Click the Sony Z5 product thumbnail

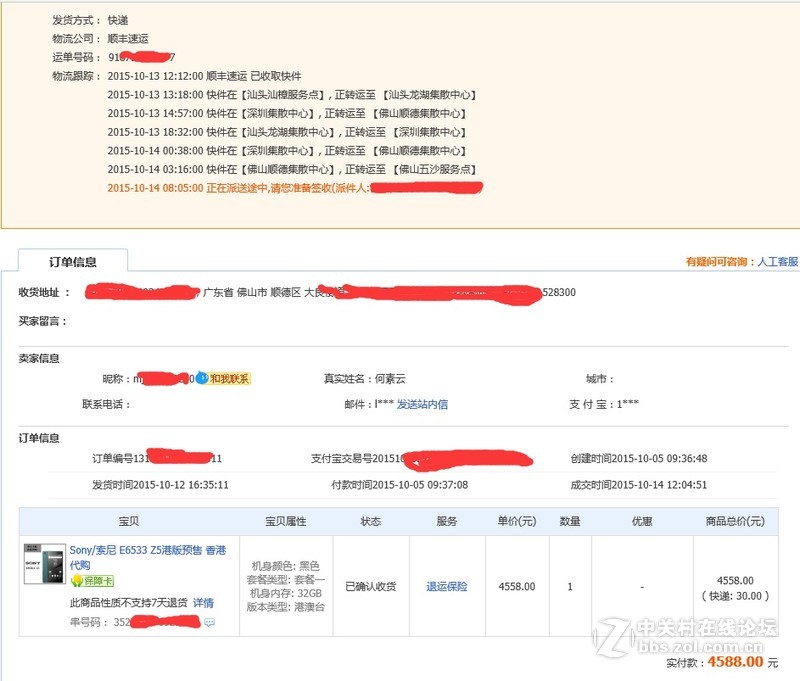tap(44, 564)
